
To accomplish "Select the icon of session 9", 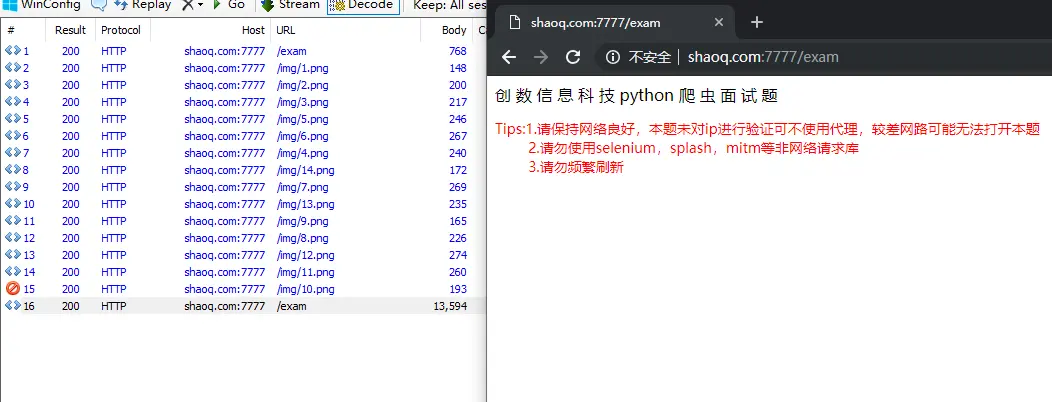I will [12, 187].
